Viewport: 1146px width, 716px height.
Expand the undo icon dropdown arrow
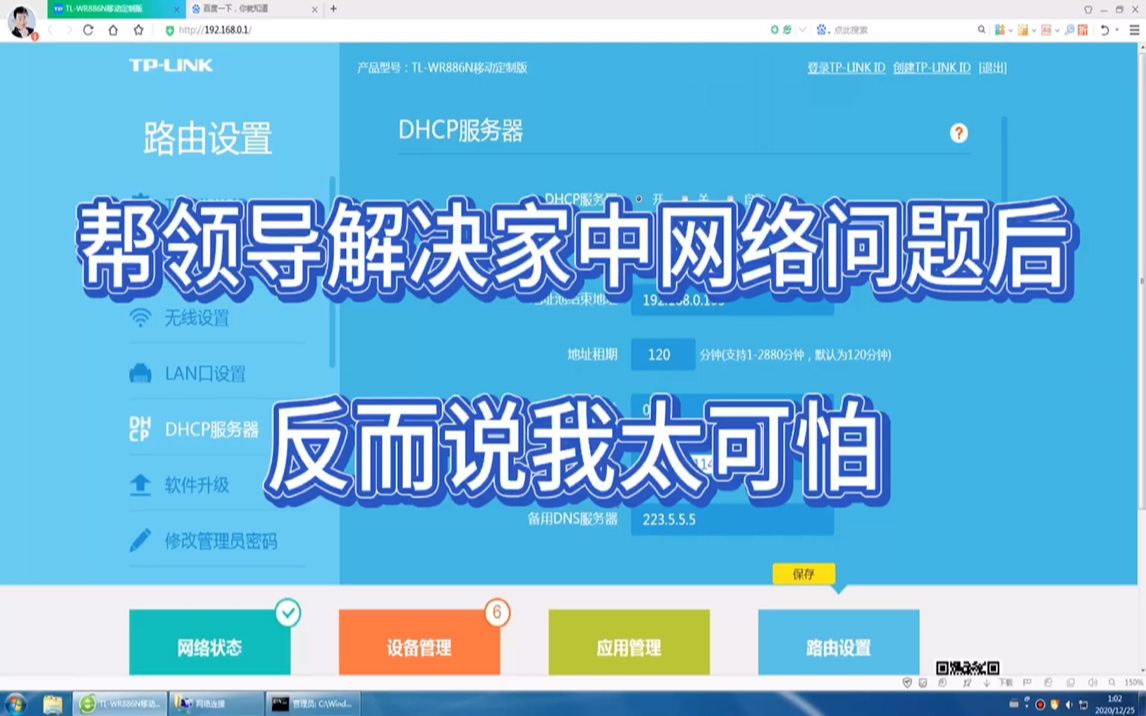tap(1117, 30)
